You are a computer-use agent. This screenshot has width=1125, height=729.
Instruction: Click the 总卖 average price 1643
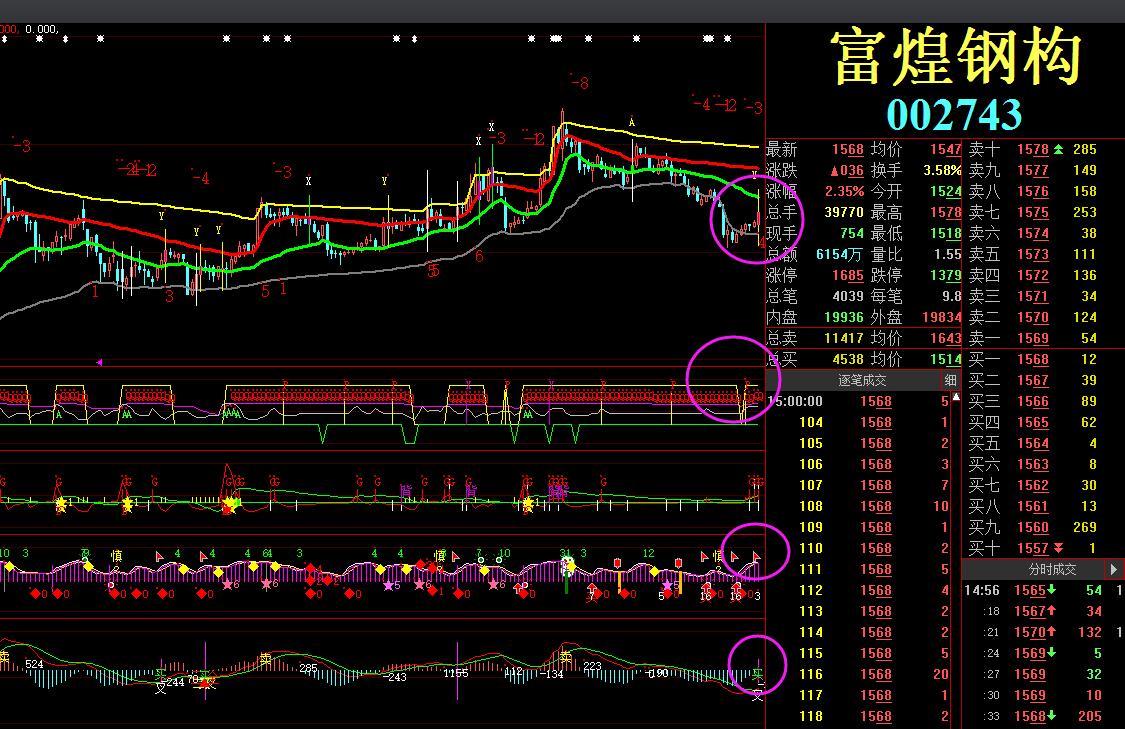tap(946, 338)
